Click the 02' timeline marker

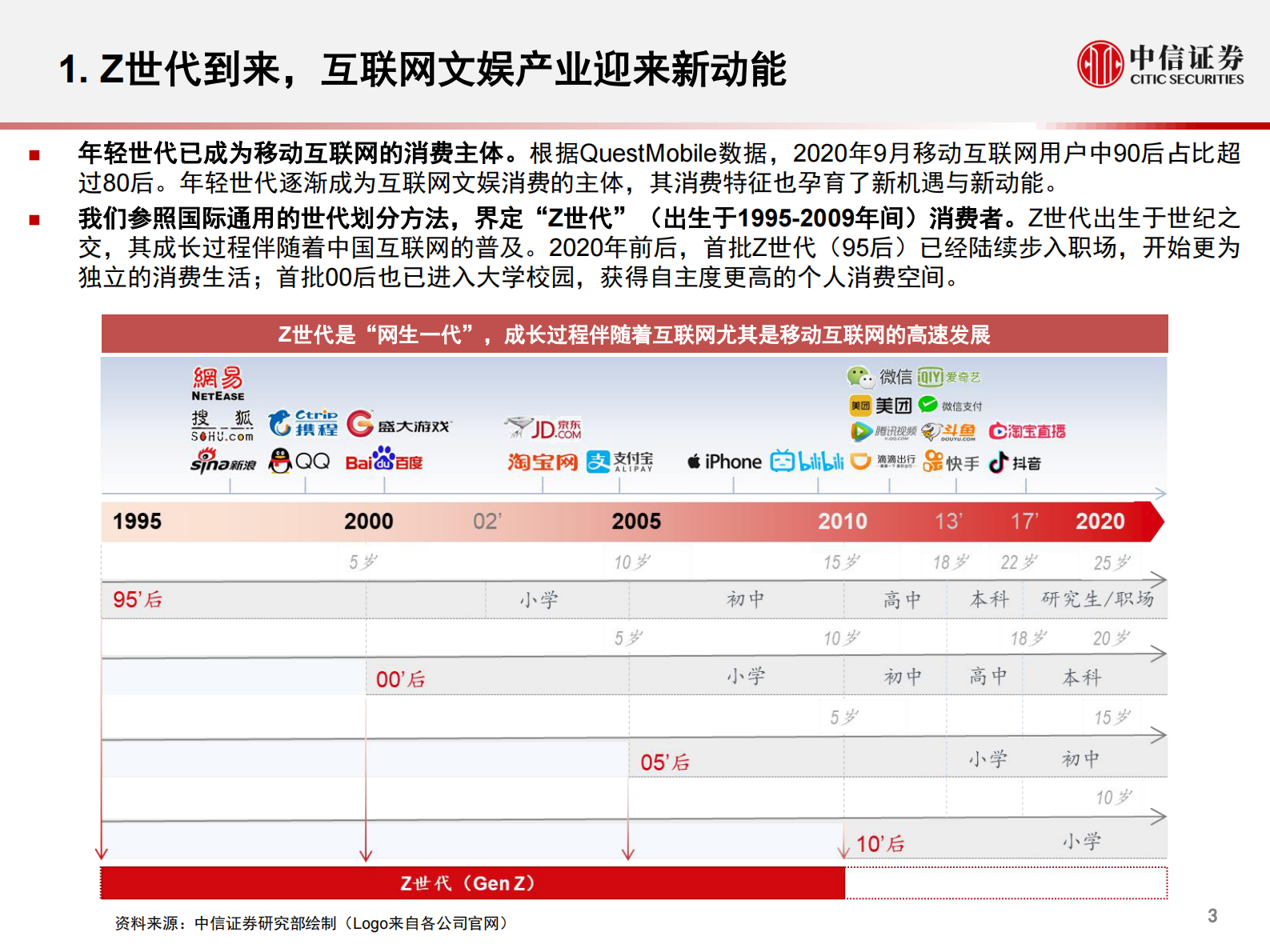487,522
